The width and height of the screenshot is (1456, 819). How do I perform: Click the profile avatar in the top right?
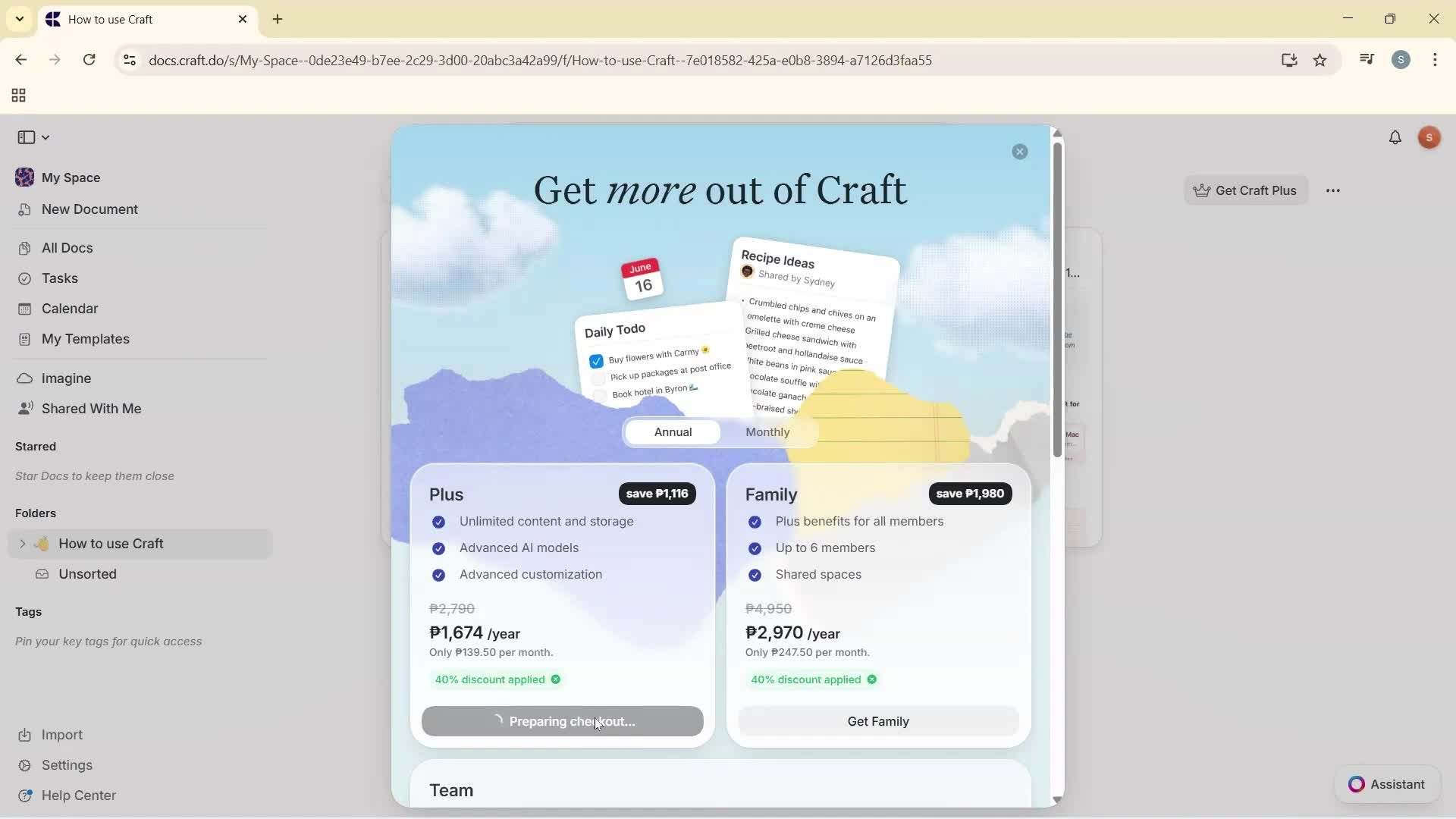coord(1430,137)
